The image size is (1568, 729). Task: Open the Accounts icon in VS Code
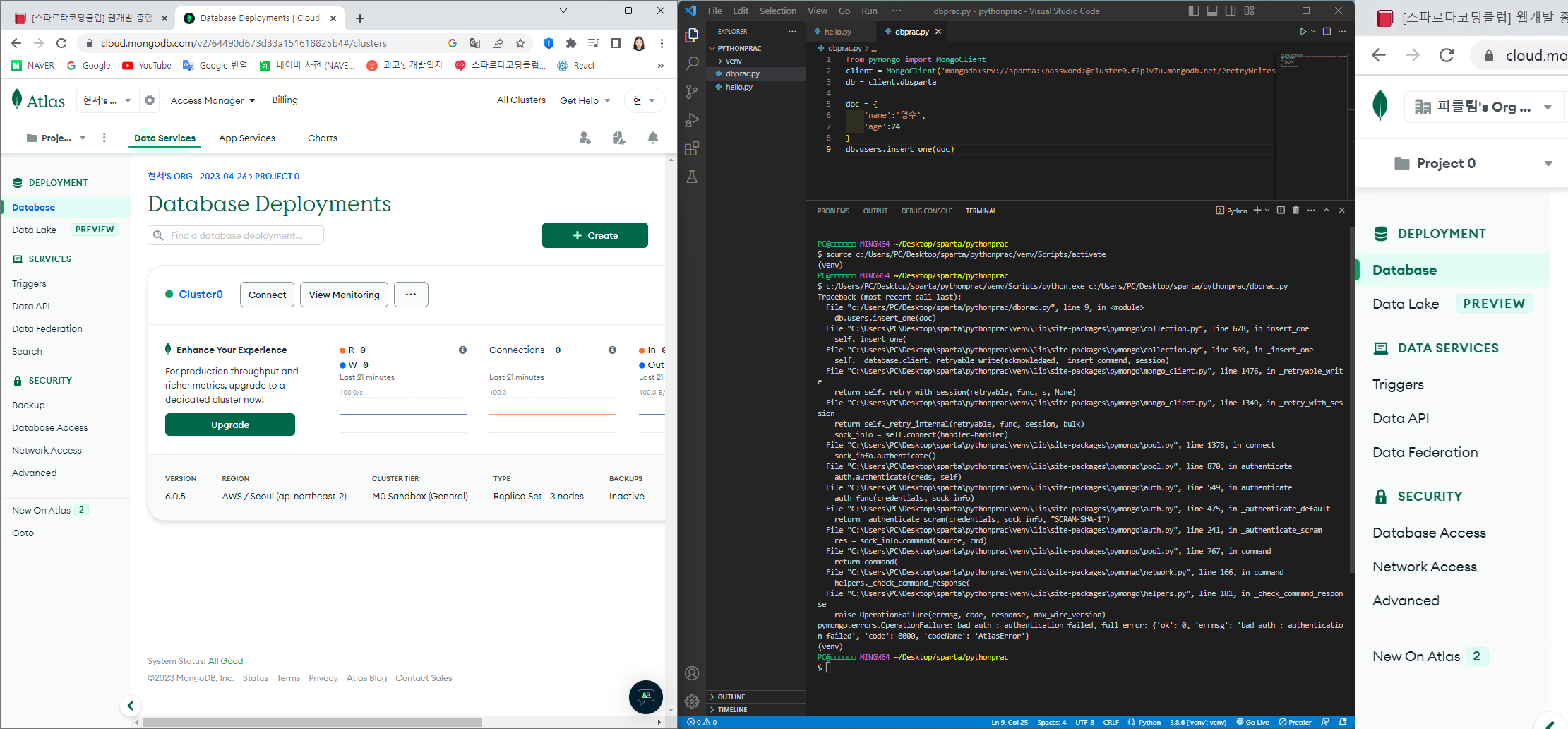tap(692, 673)
